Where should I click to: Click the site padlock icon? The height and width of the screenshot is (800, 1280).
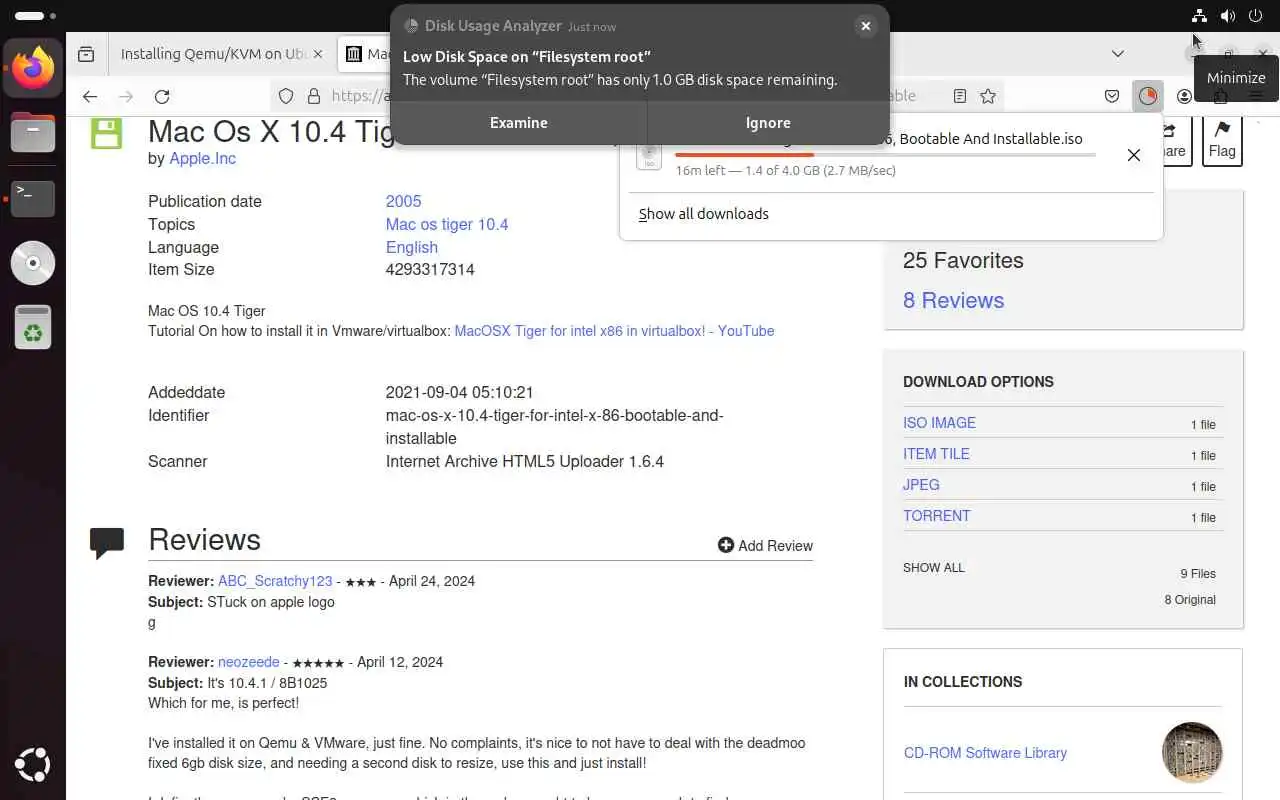coord(313,96)
